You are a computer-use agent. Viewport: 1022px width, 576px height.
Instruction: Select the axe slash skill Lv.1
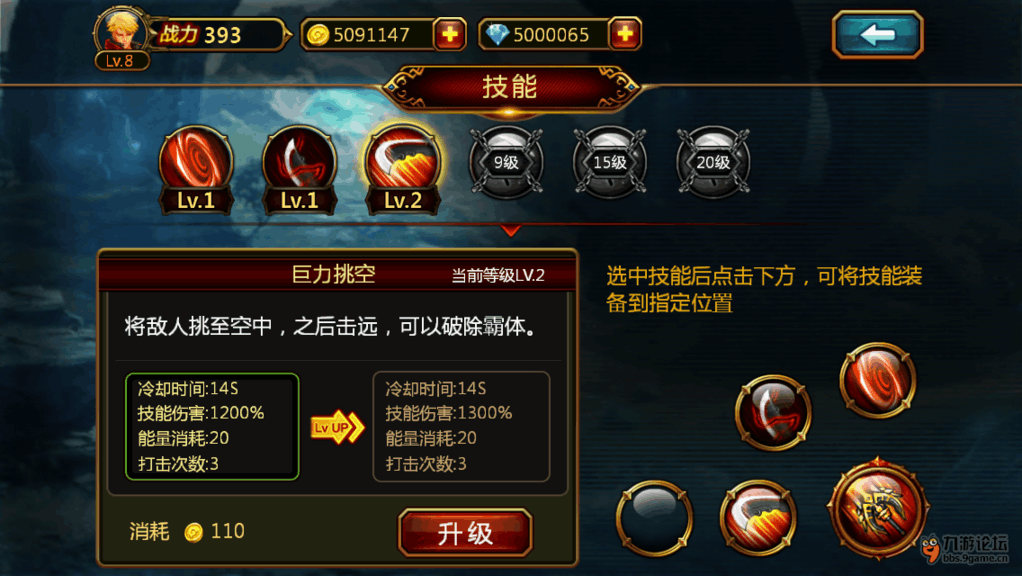(x=299, y=169)
